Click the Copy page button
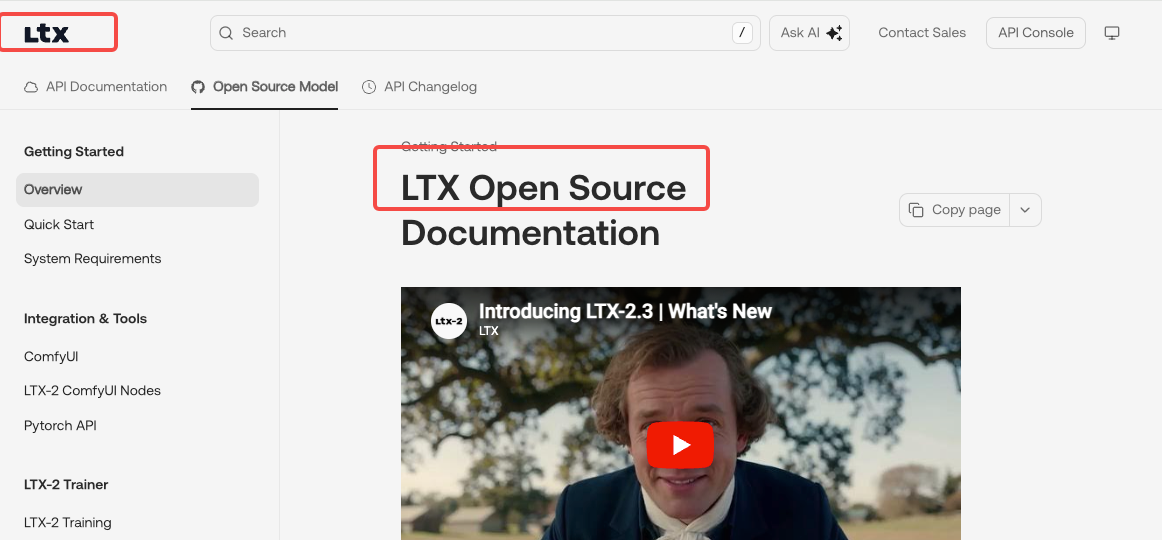 955,210
